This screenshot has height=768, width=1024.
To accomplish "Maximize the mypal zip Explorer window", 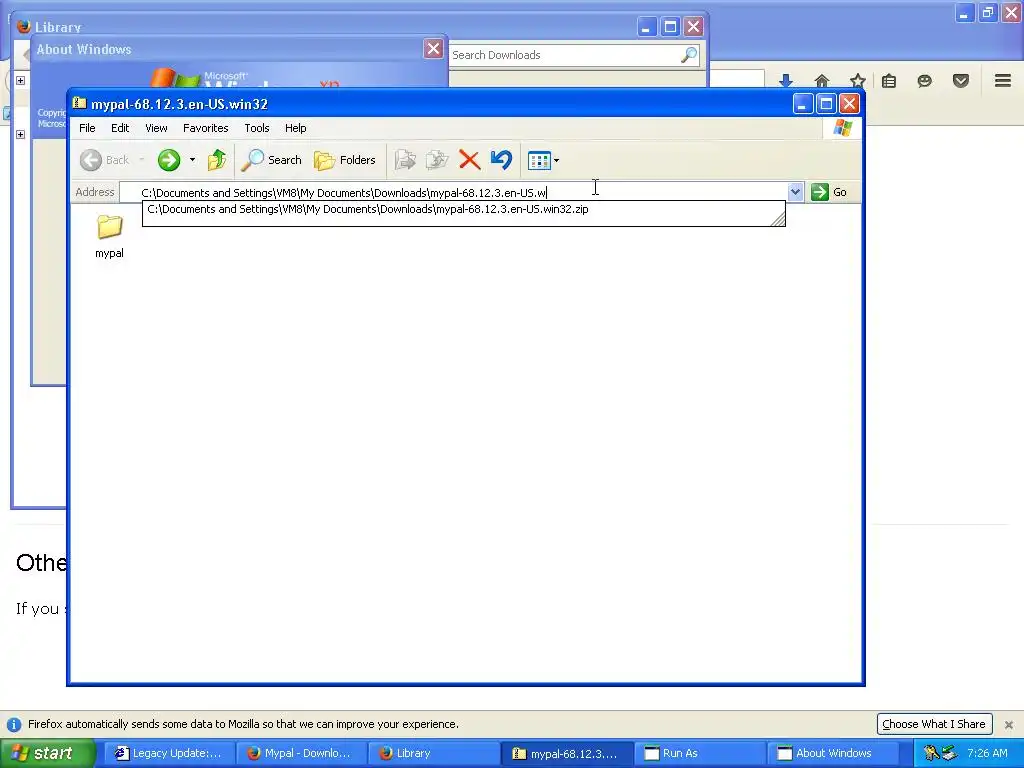I will pyautogui.click(x=826, y=103).
